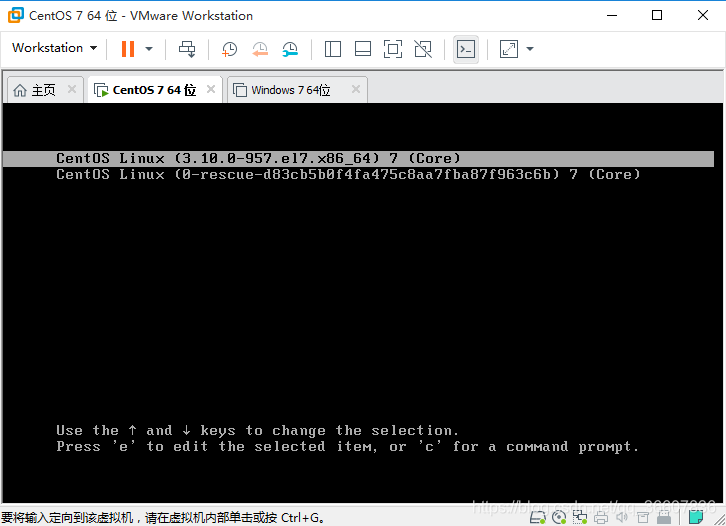Pause the virtual machine with the orange button
Image resolution: width=726 pixels, height=526 pixels.
tap(128, 49)
